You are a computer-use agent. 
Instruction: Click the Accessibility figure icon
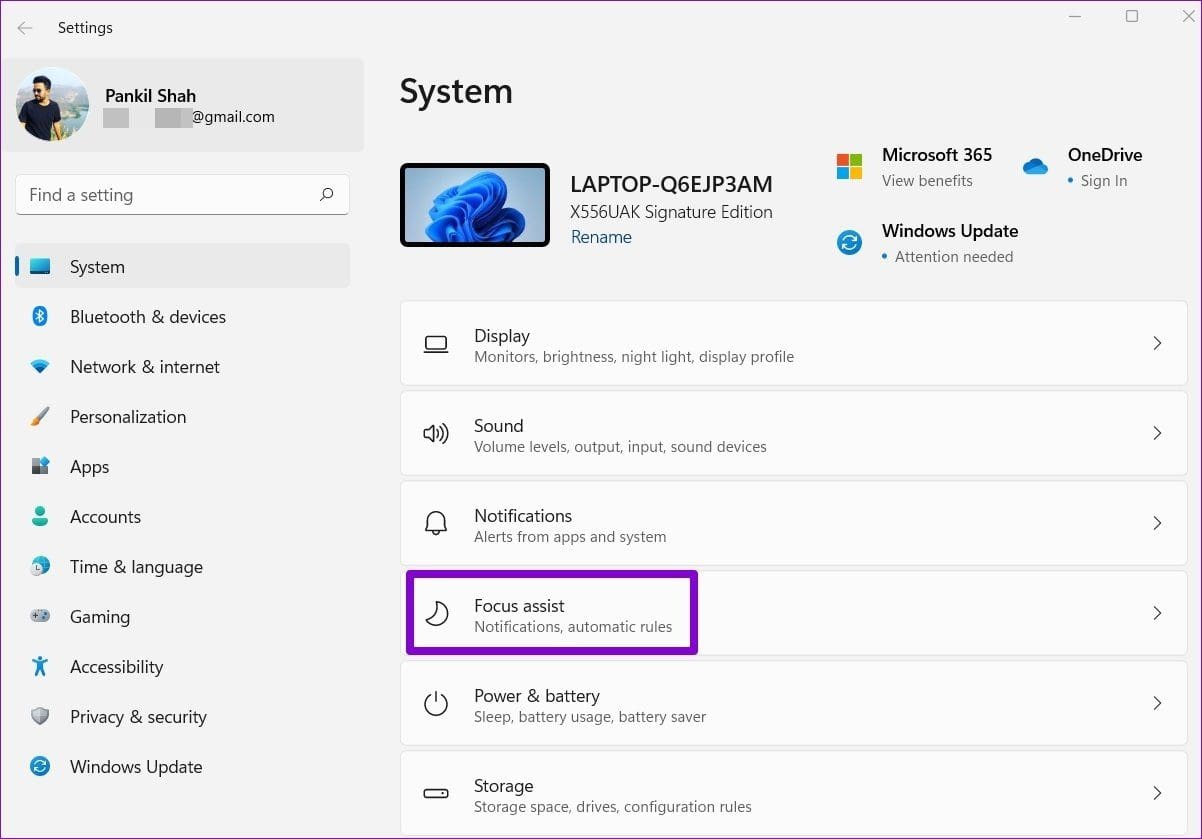40,667
